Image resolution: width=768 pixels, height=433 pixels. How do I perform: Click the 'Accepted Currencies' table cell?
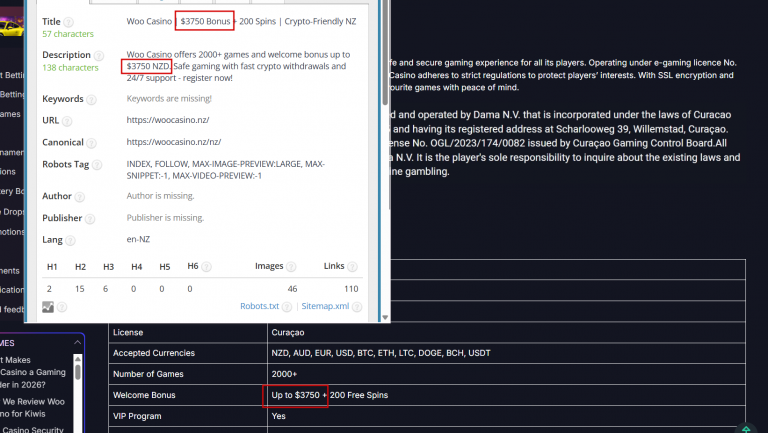pyautogui.click(x=188, y=353)
